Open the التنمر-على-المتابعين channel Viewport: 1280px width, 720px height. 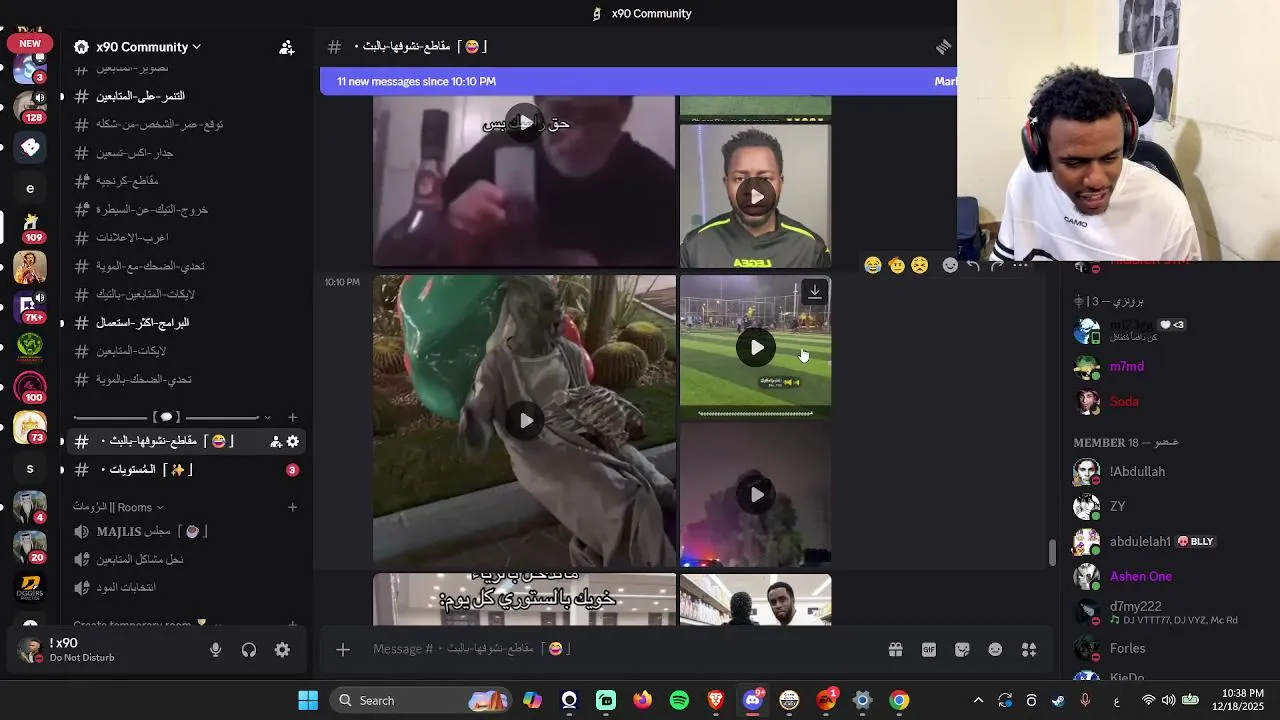pyautogui.click(x=185, y=96)
